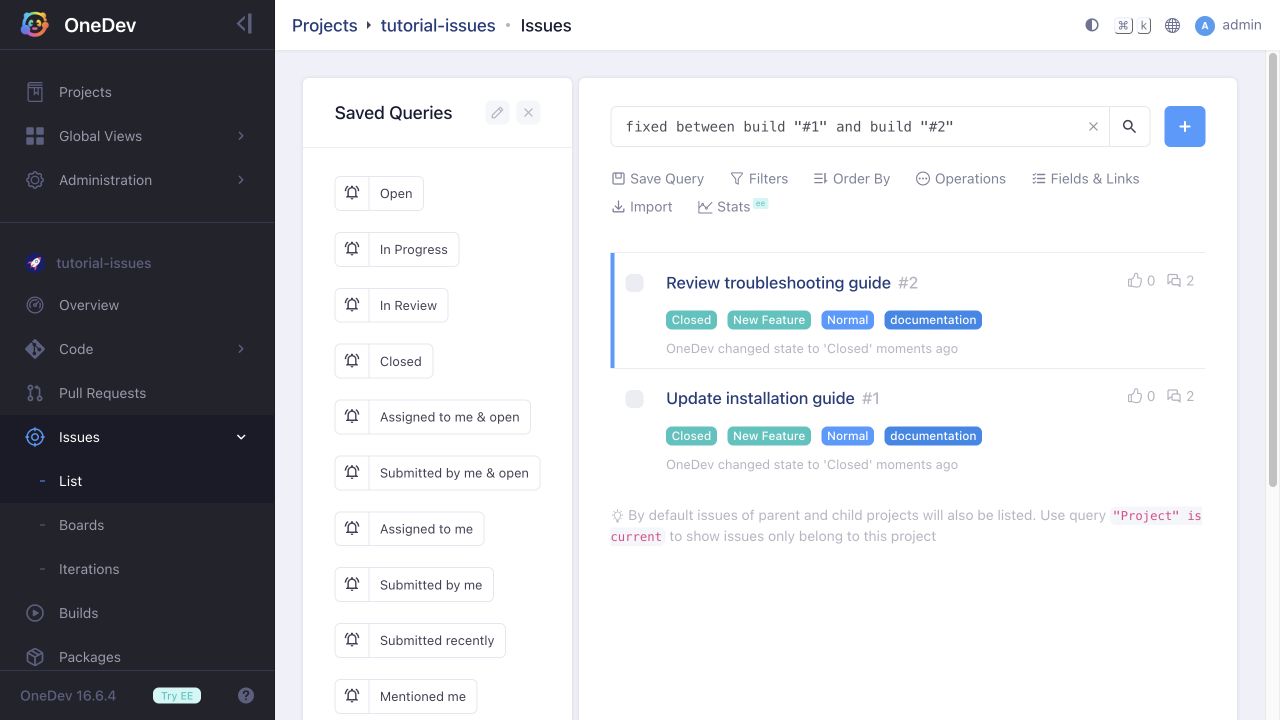Go to tutorial-issues breadcrumb link
Viewport: 1280px width, 720px height.
click(x=438, y=25)
